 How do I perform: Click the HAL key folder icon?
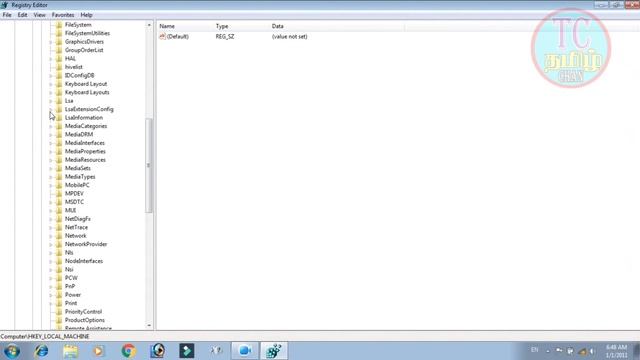[59, 59]
